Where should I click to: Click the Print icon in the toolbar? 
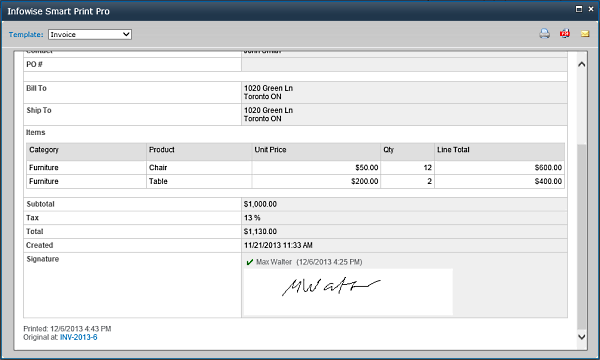pos(545,34)
